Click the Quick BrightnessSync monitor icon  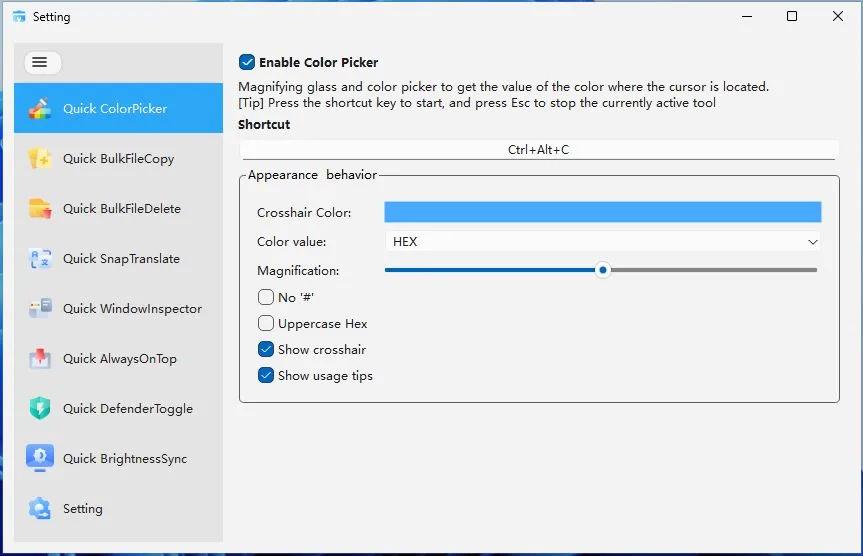(x=39, y=458)
